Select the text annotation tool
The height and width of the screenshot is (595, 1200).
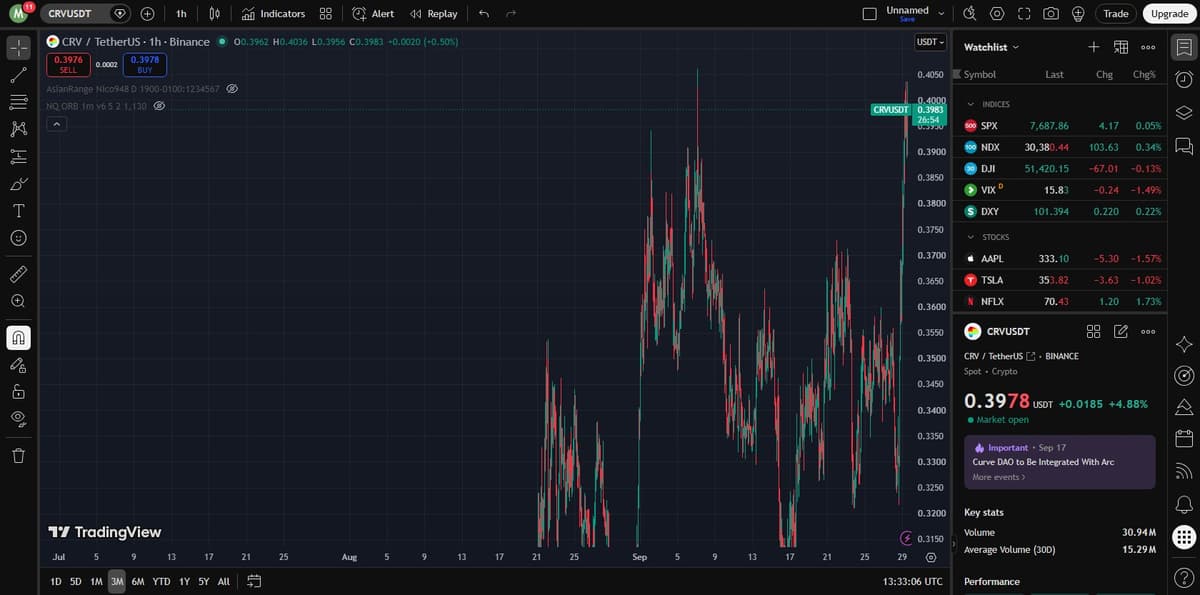(x=18, y=211)
